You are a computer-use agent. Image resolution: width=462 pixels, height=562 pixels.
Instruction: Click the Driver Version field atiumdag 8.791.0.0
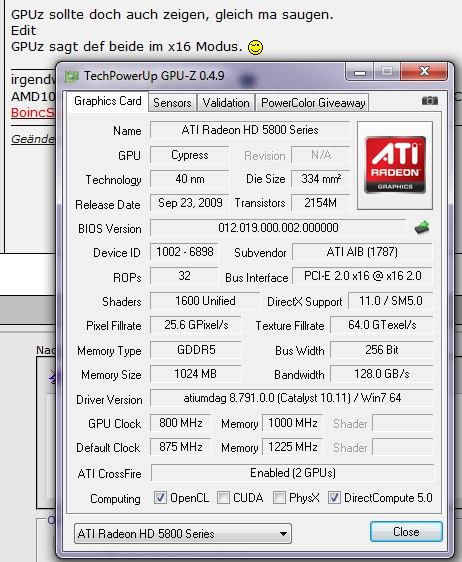pyautogui.click(x=292, y=398)
